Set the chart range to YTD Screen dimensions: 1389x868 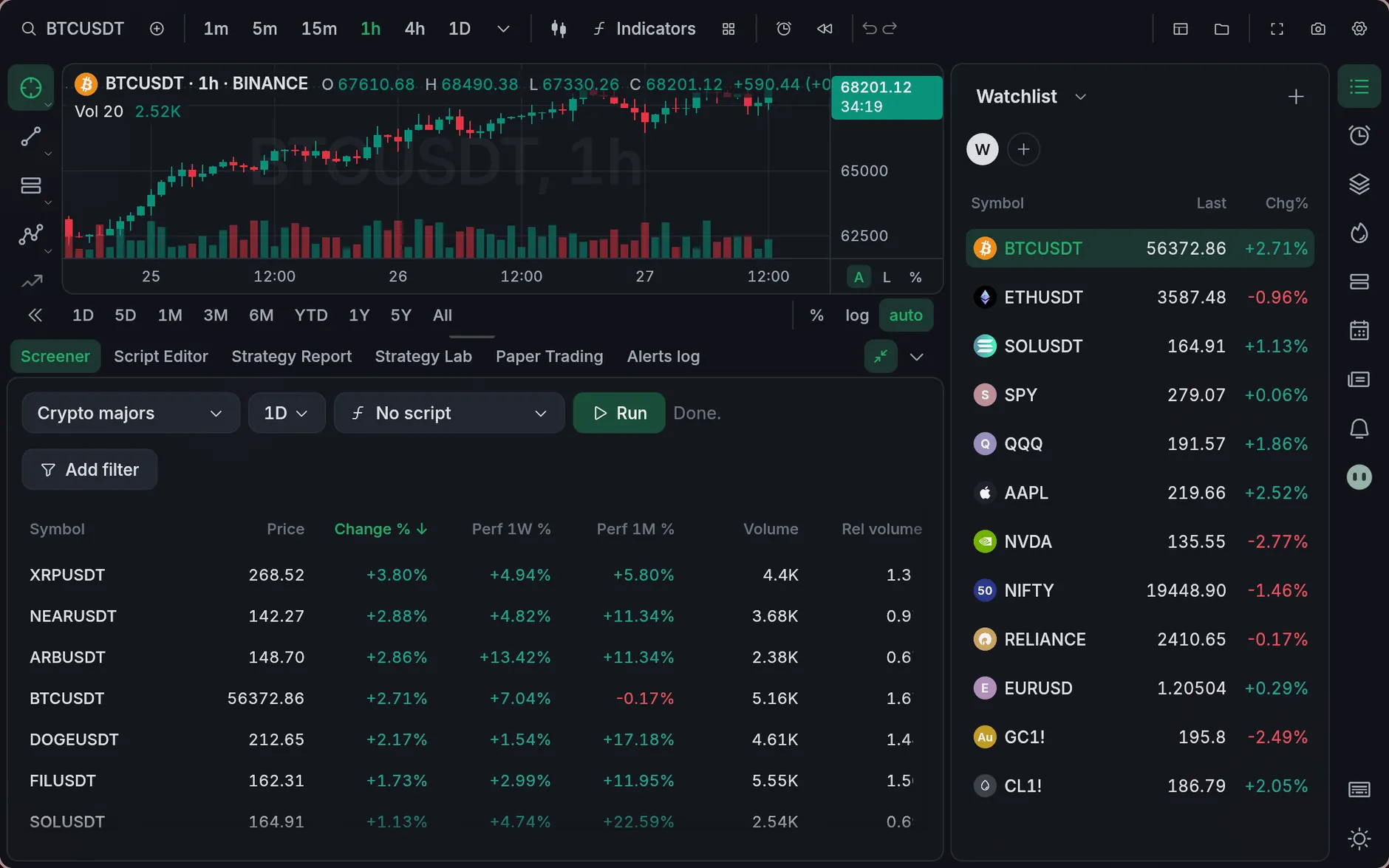point(311,315)
